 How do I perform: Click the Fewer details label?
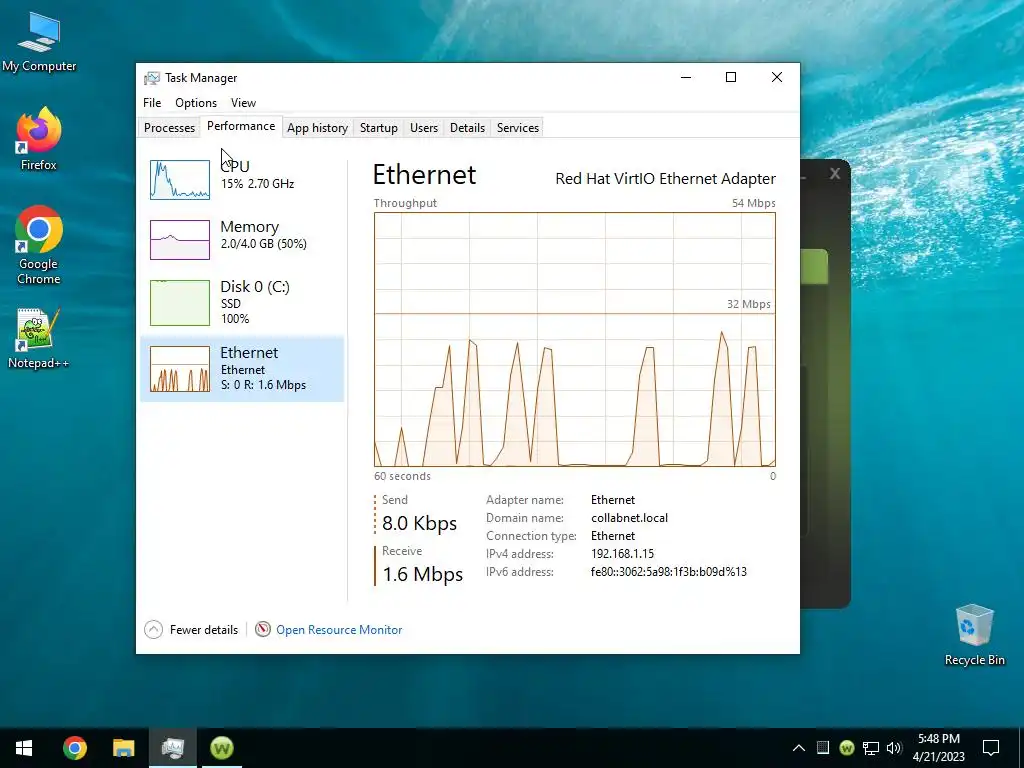(x=204, y=630)
